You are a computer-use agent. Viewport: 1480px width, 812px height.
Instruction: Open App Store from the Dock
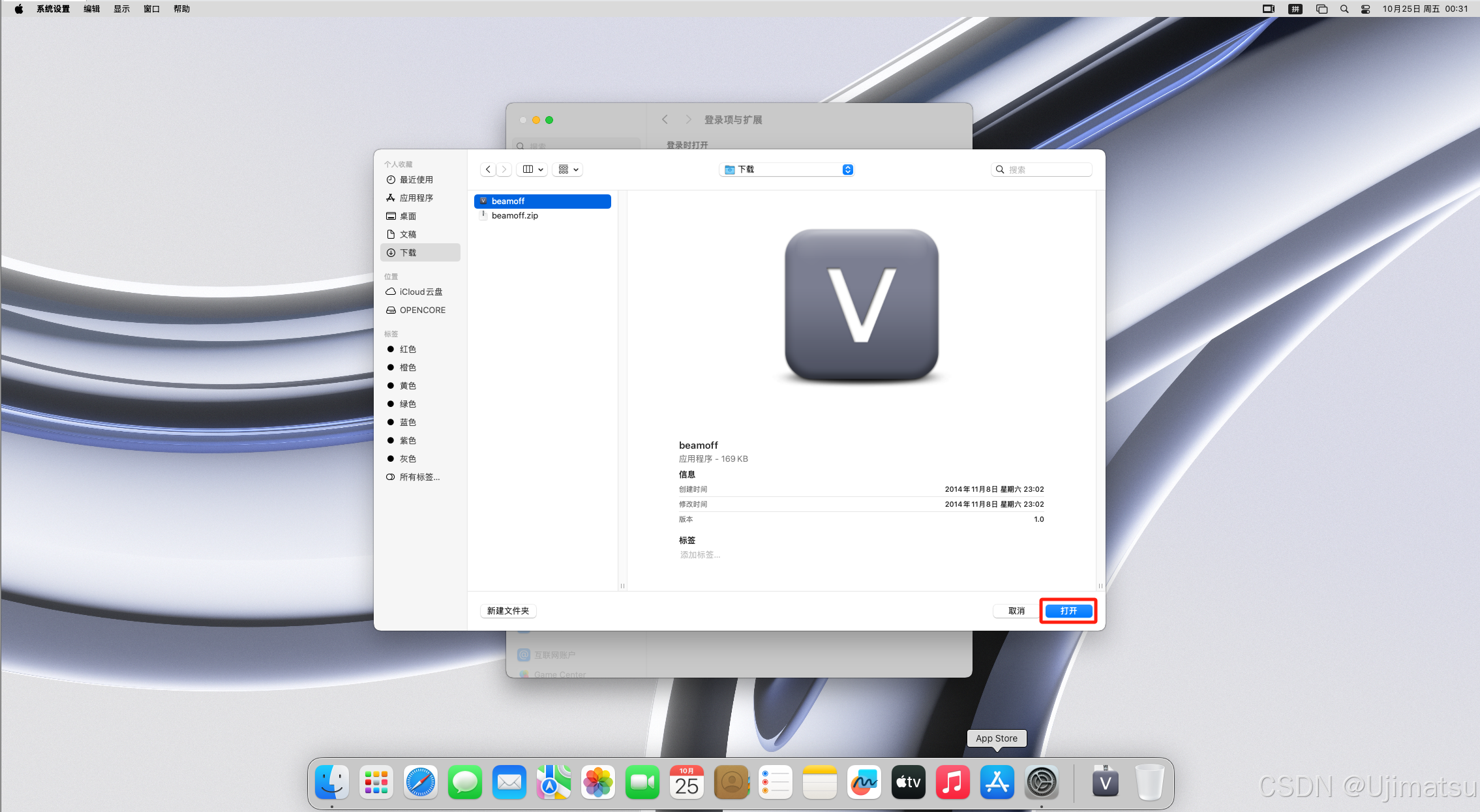[997, 782]
